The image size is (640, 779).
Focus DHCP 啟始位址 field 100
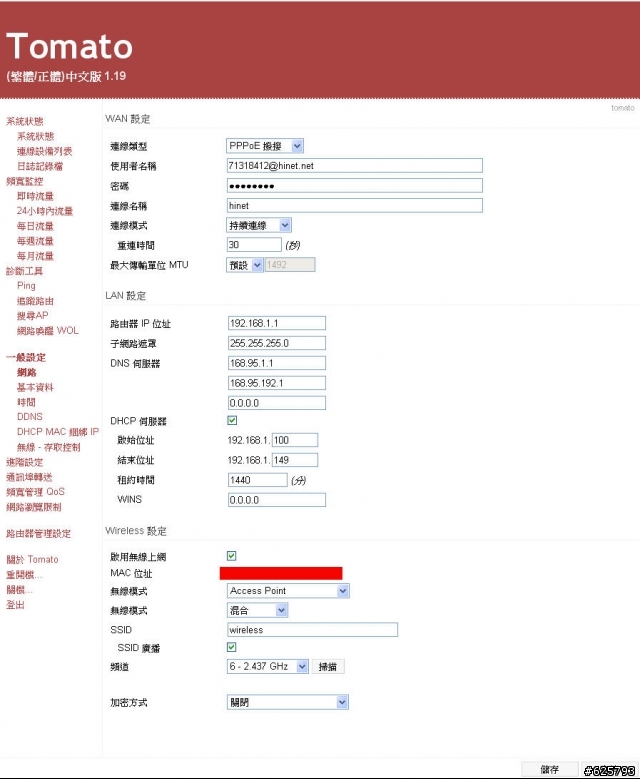point(295,440)
